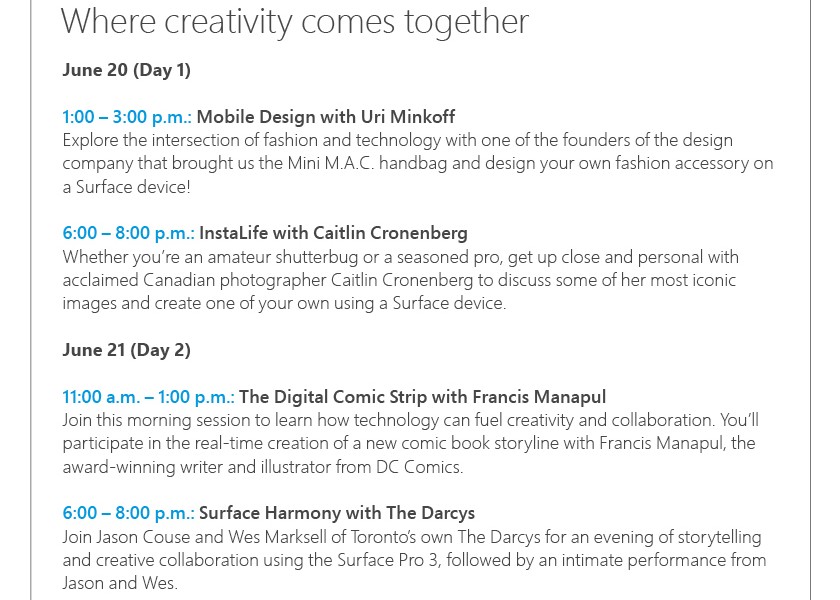Viewport: 840px width, 600px height.
Task: Click the 6:00 – 8:00 p.m. Surface Harmony time link
Action: click(128, 513)
